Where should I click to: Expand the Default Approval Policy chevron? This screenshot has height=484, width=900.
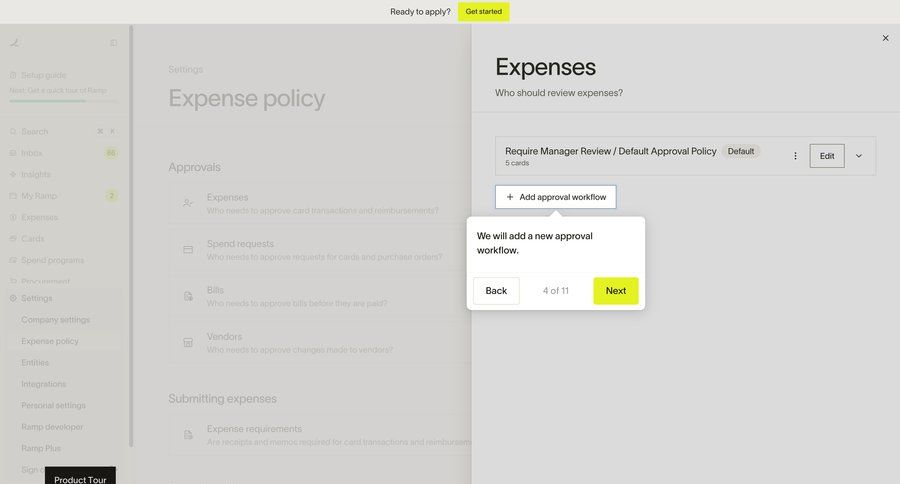click(859, 156)
